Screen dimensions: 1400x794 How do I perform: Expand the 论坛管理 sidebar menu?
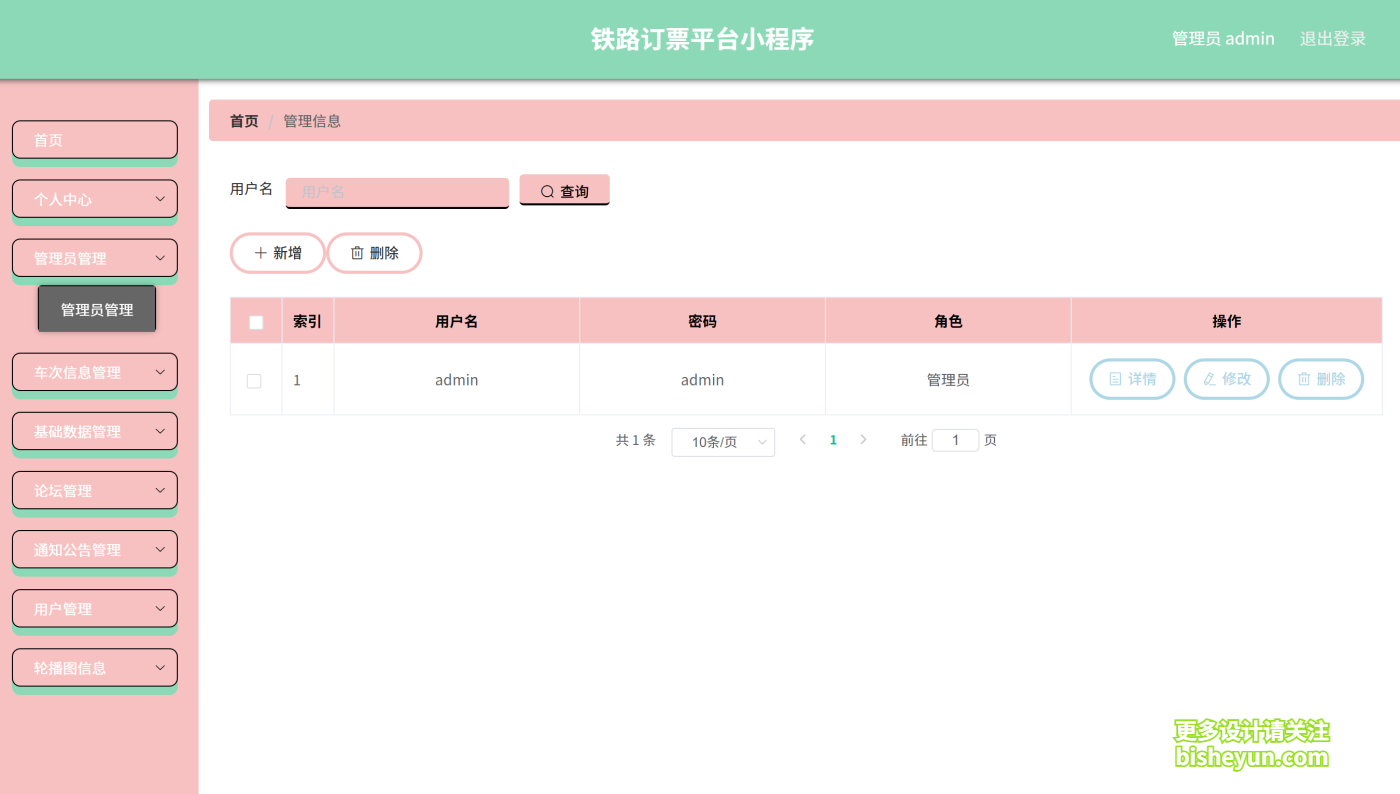pyautogui.click(x=94, y=490)
